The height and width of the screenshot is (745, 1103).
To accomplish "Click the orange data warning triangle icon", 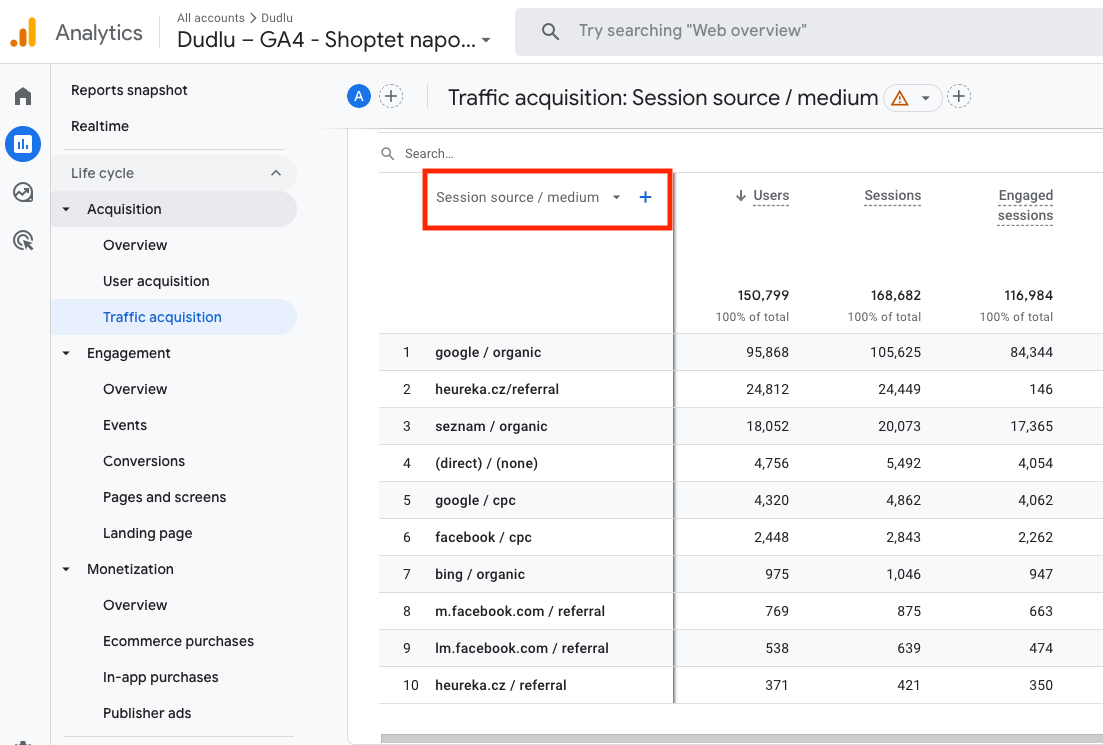I will [x=899, y=98].
